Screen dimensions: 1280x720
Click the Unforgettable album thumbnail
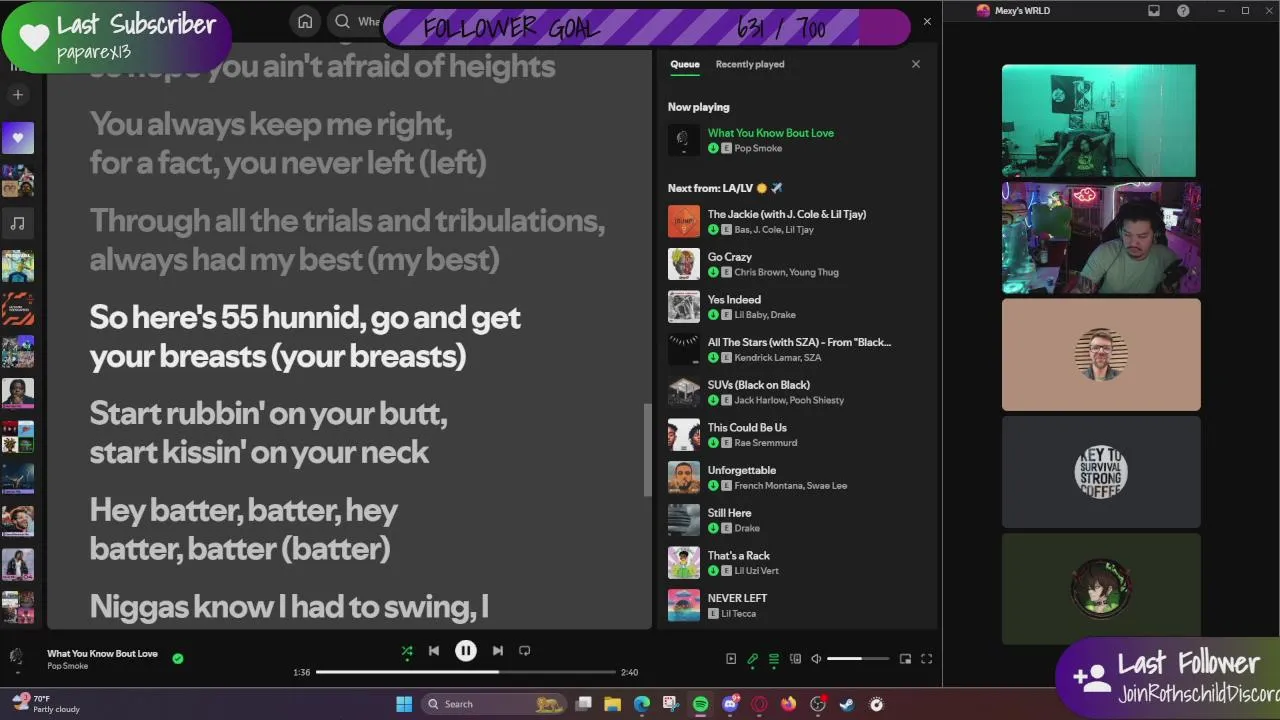coord(684,477)
